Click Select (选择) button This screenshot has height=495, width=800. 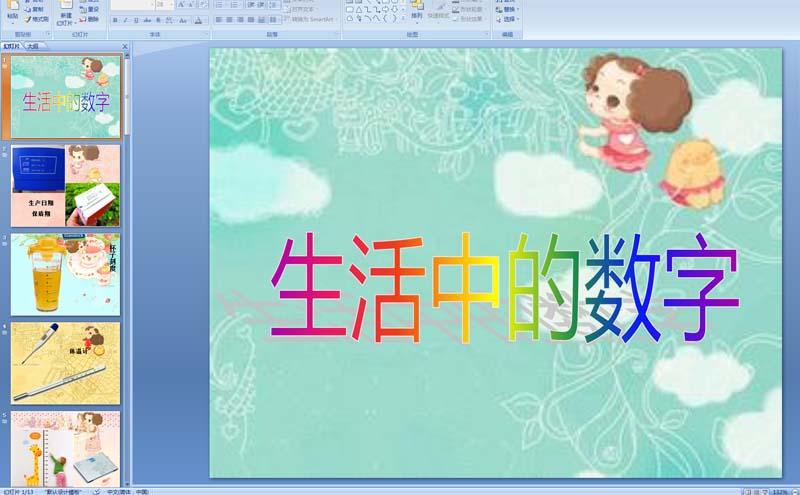(x=508, y=19)
